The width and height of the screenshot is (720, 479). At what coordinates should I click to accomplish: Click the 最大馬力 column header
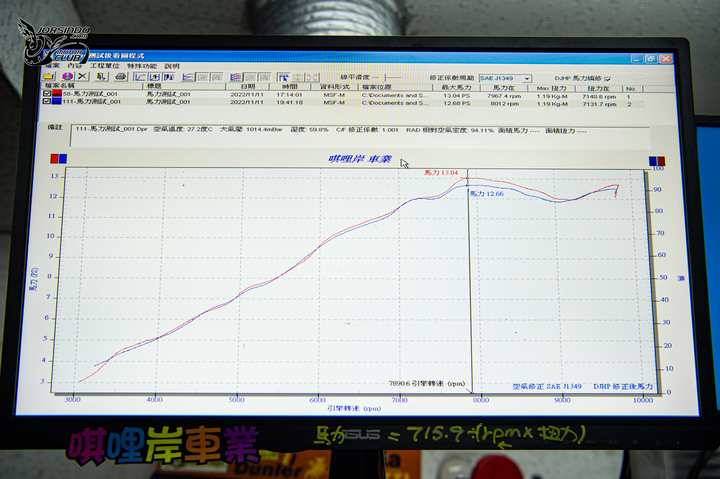tap(456, 88)
